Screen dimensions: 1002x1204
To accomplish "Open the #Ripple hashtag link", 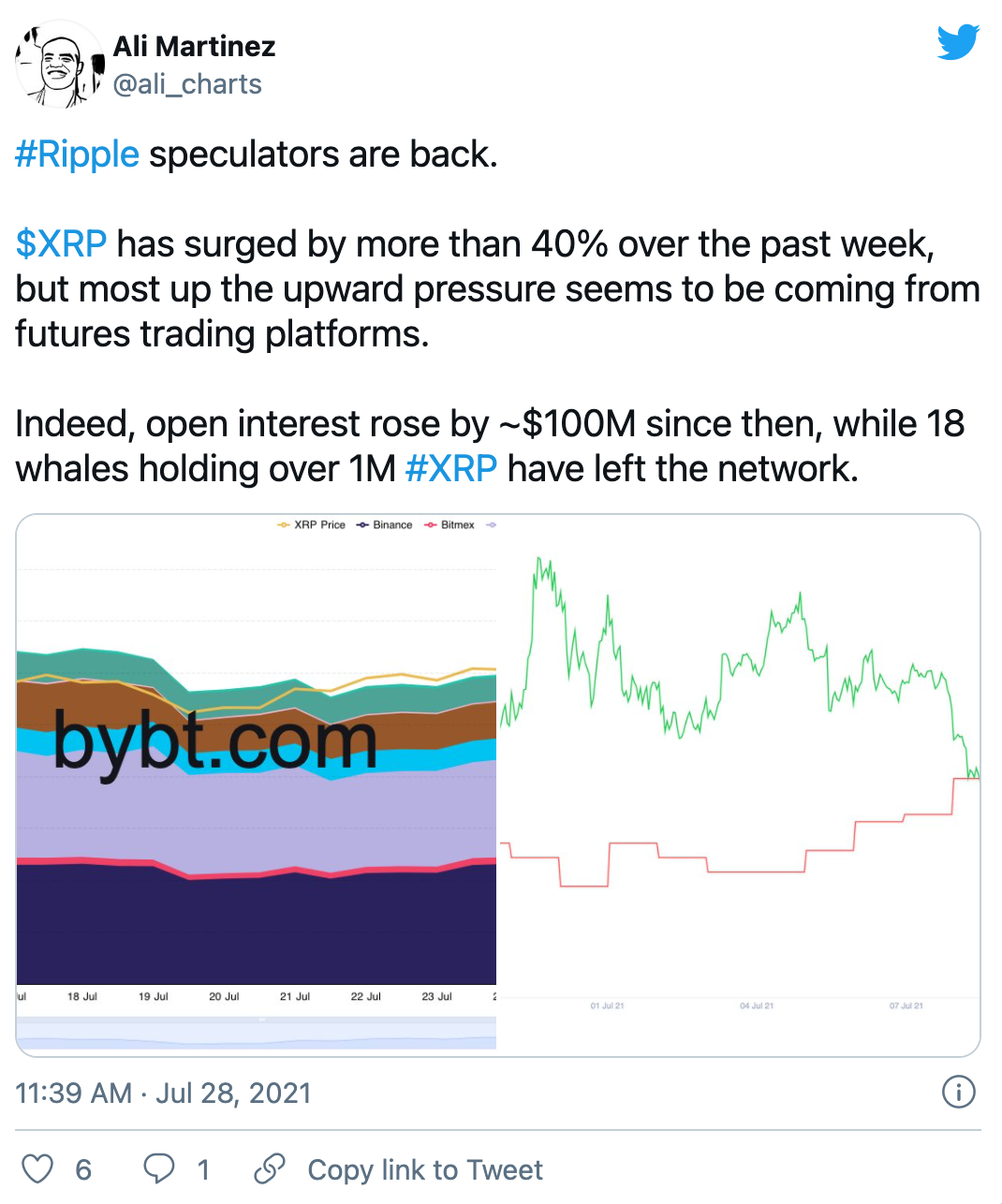I will point(78,154).
